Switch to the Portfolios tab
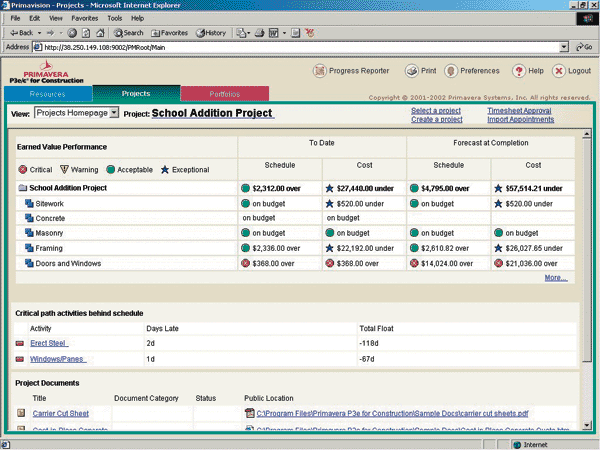 [225, 94]
